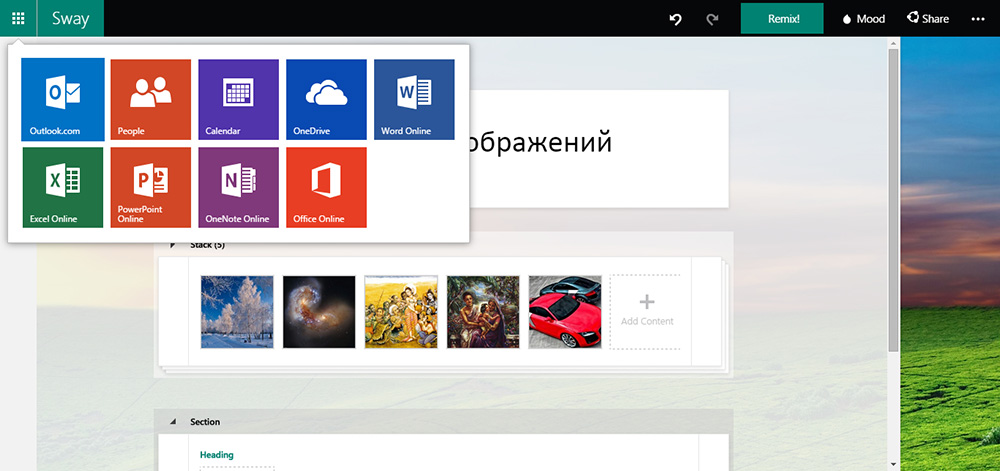Expand the Stack (5) group

point(172,245)
